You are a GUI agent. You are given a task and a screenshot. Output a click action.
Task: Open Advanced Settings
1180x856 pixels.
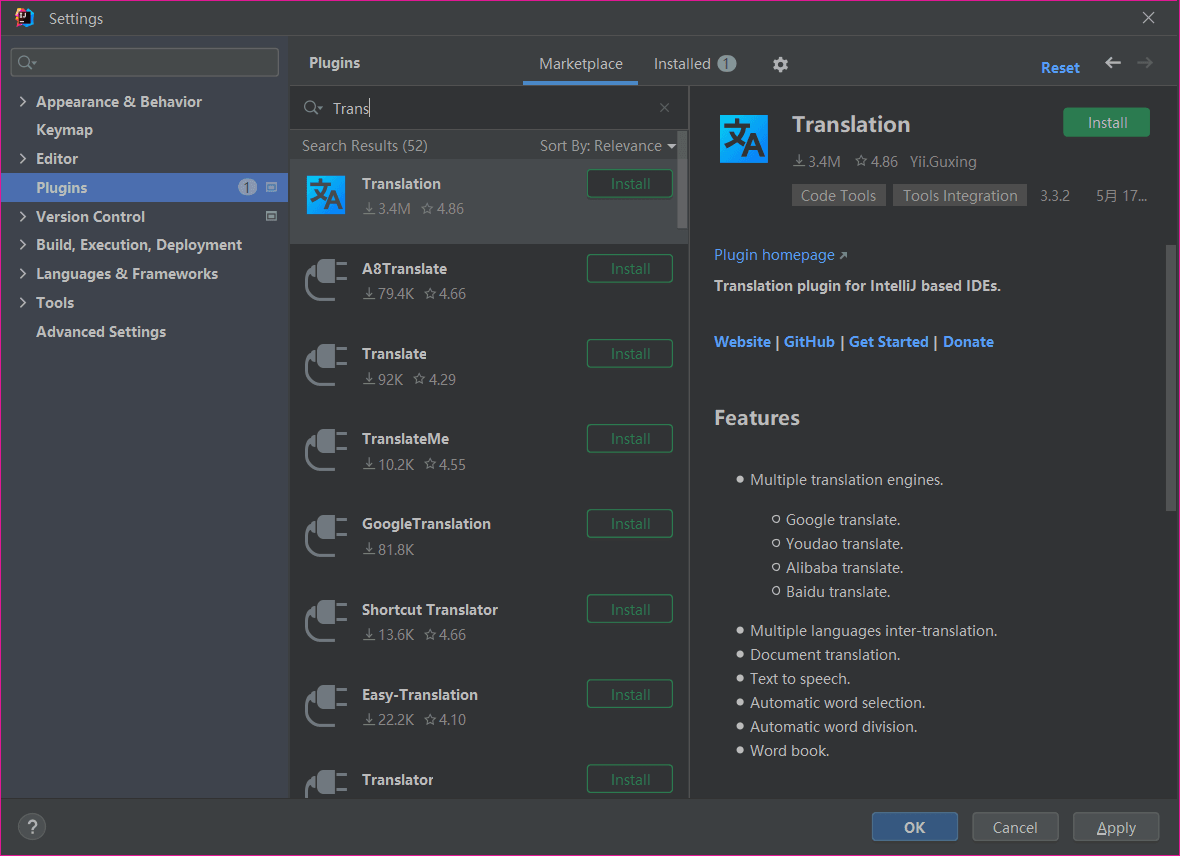coord(101,332)
